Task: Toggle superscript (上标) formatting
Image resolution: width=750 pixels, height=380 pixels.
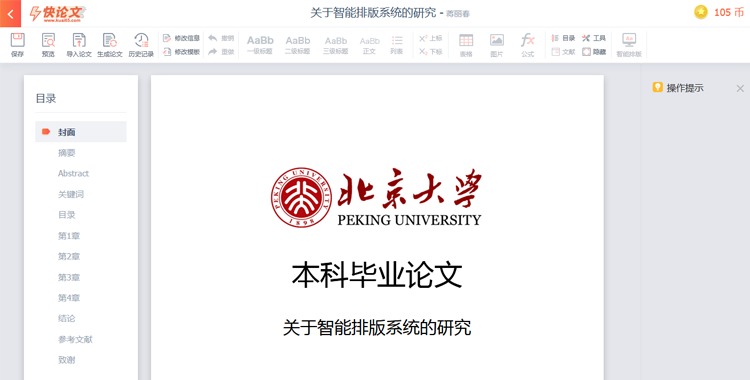Action: coord(430,38)
